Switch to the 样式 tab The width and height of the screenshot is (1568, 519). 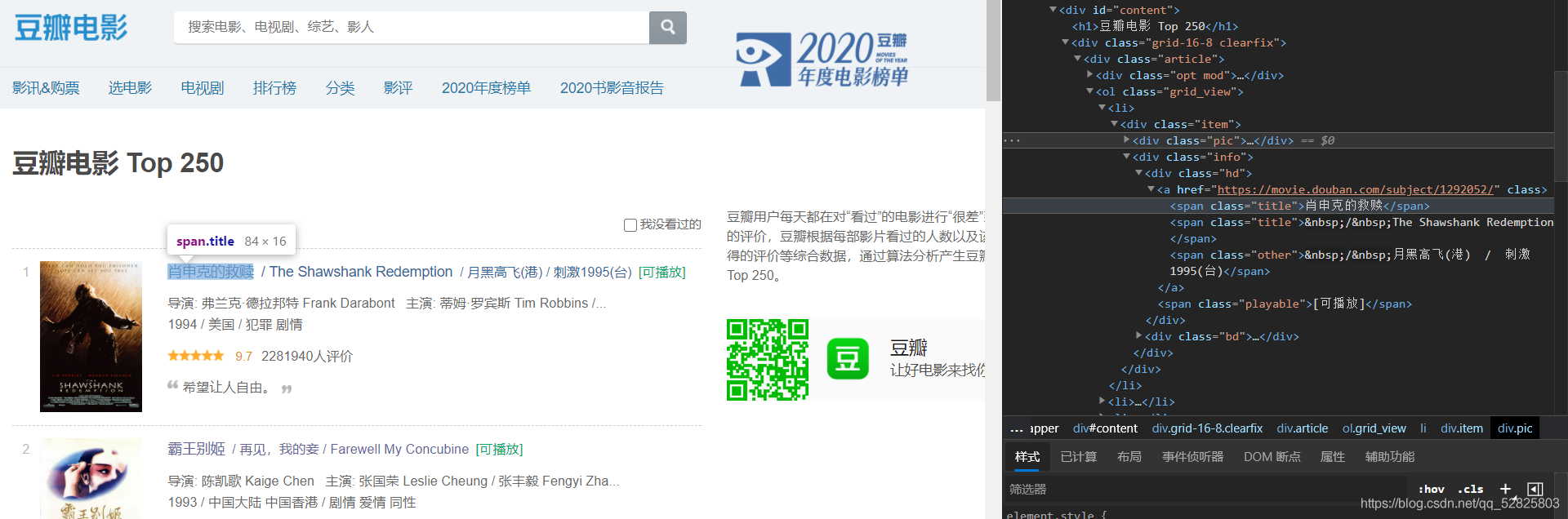(1027, 457)
